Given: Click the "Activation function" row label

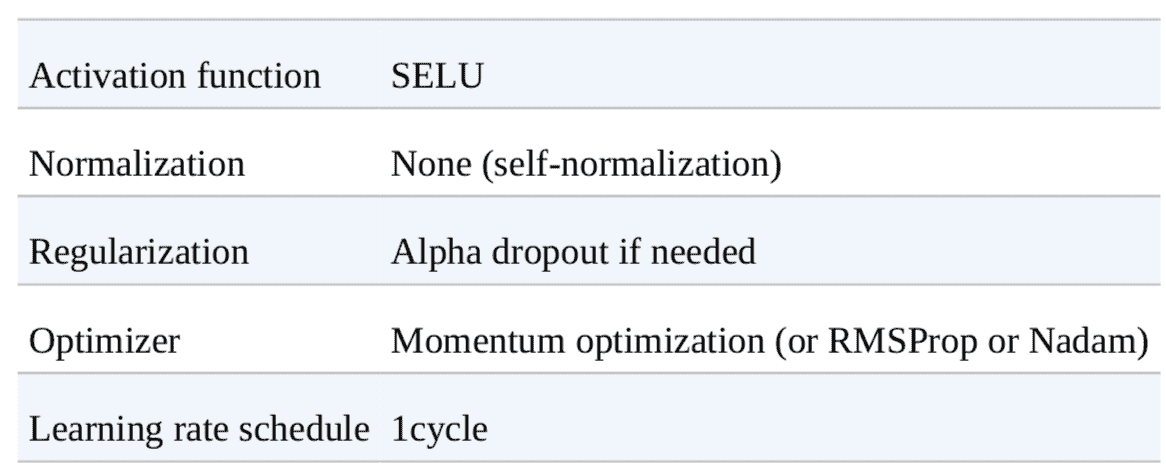Looking at the screenshot, I should [176, 76].
